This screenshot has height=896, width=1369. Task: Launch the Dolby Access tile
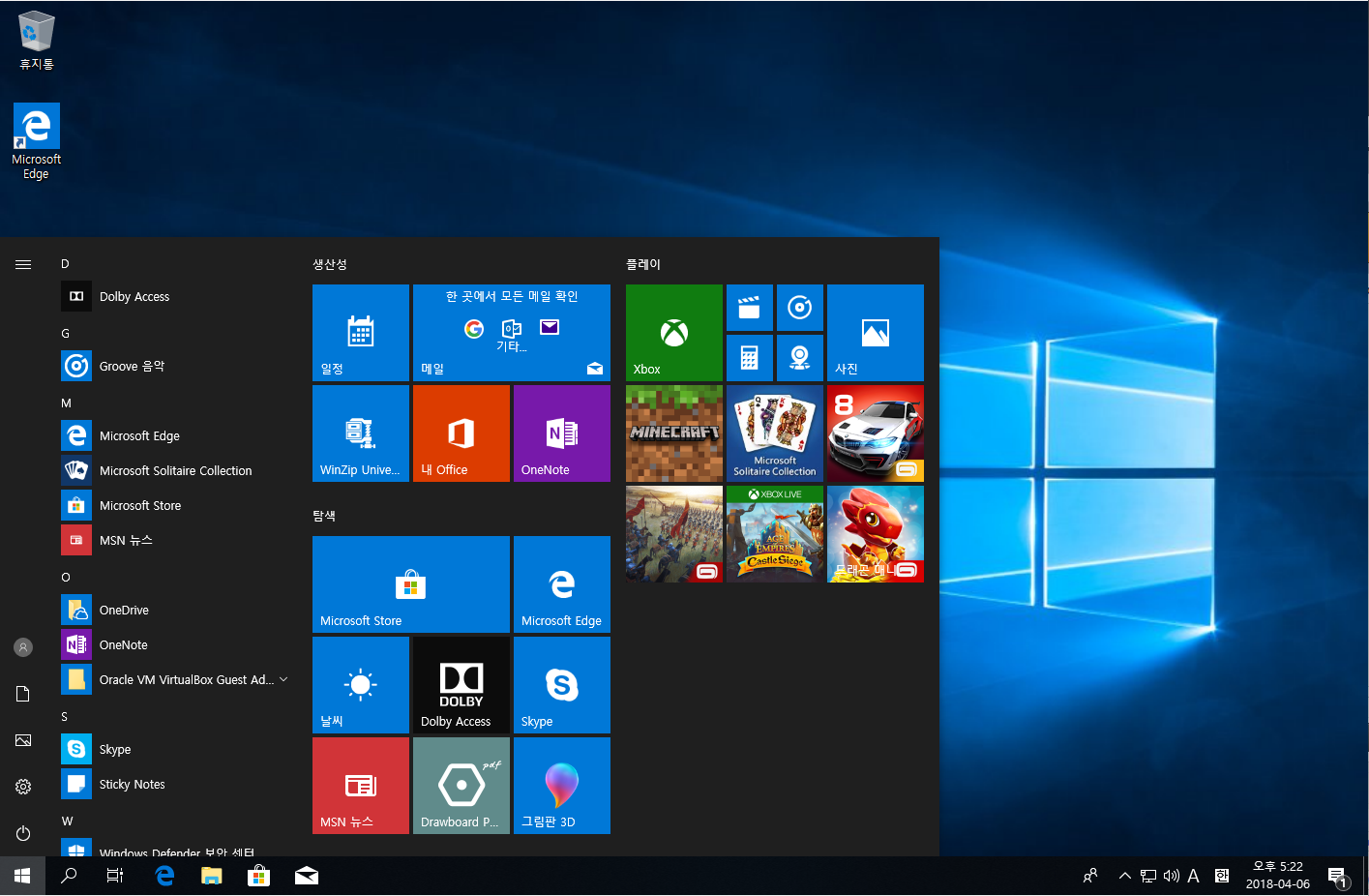point(461,685)
